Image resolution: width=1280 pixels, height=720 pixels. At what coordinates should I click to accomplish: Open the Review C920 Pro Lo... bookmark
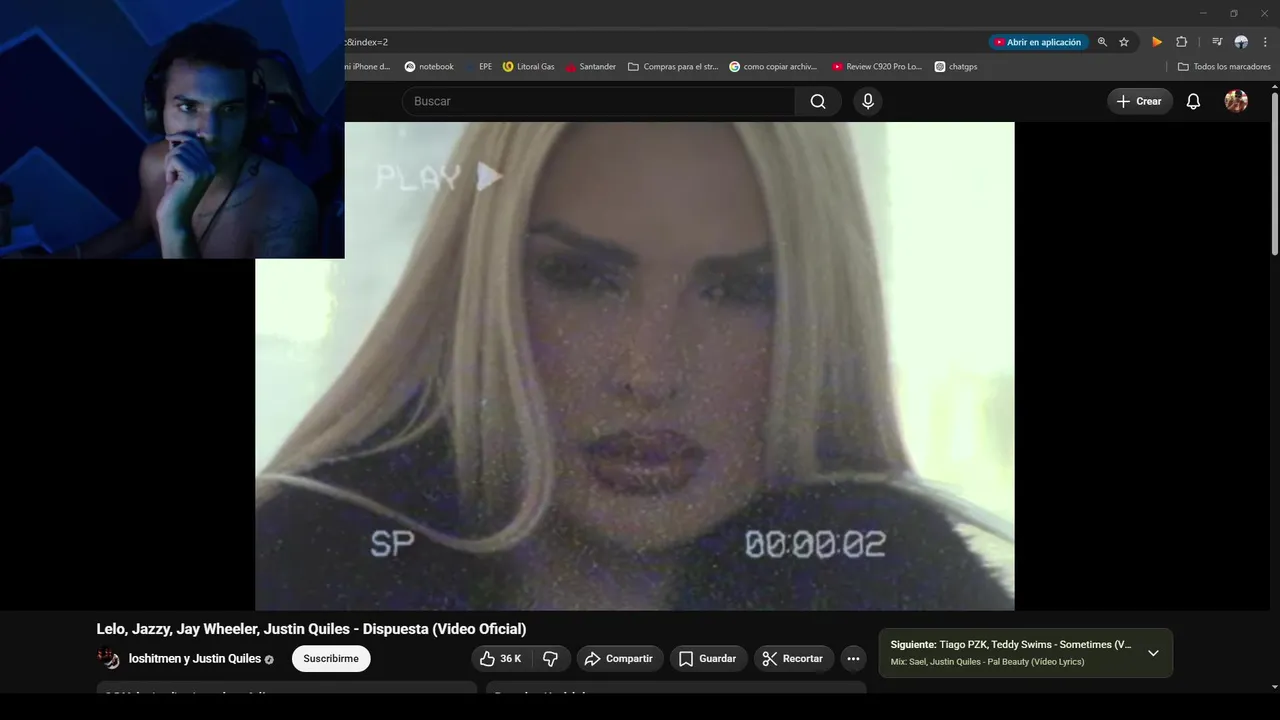click(877, 67)
